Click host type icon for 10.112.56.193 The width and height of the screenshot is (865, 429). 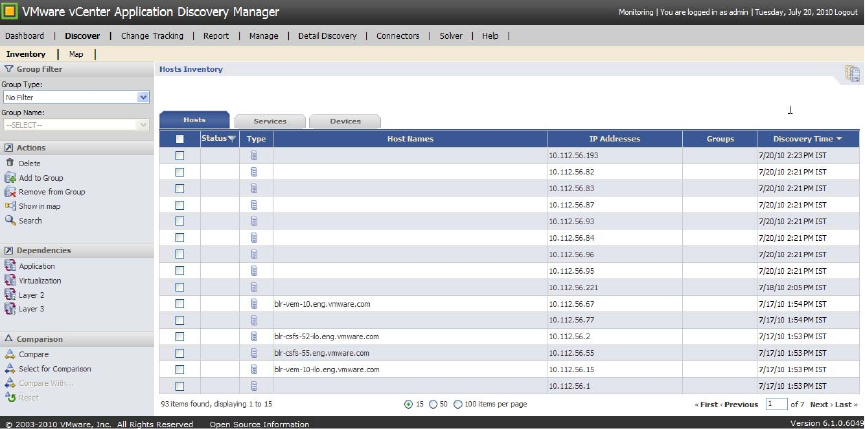254,155
